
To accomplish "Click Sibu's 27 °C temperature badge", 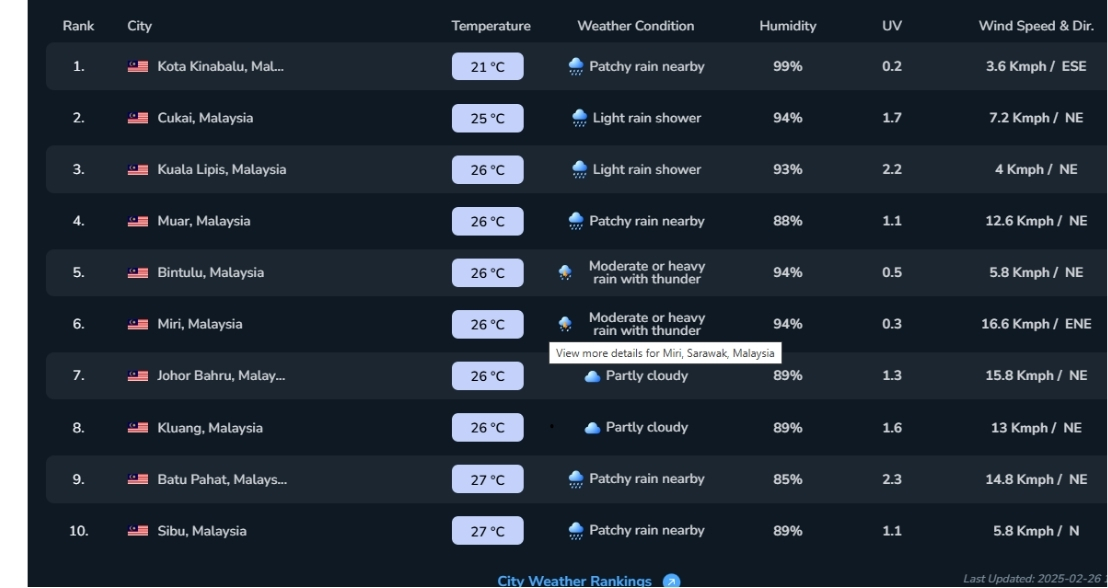I will point(487,531).
